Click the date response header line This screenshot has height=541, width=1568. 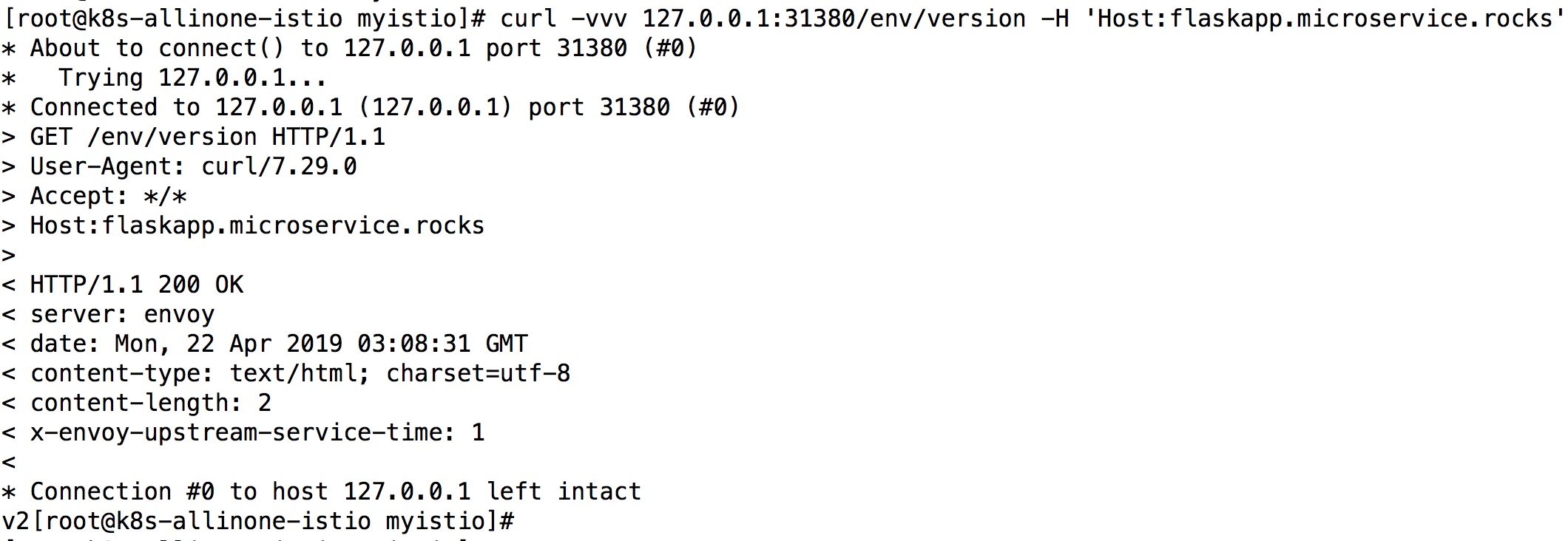(x=265, y=344)
